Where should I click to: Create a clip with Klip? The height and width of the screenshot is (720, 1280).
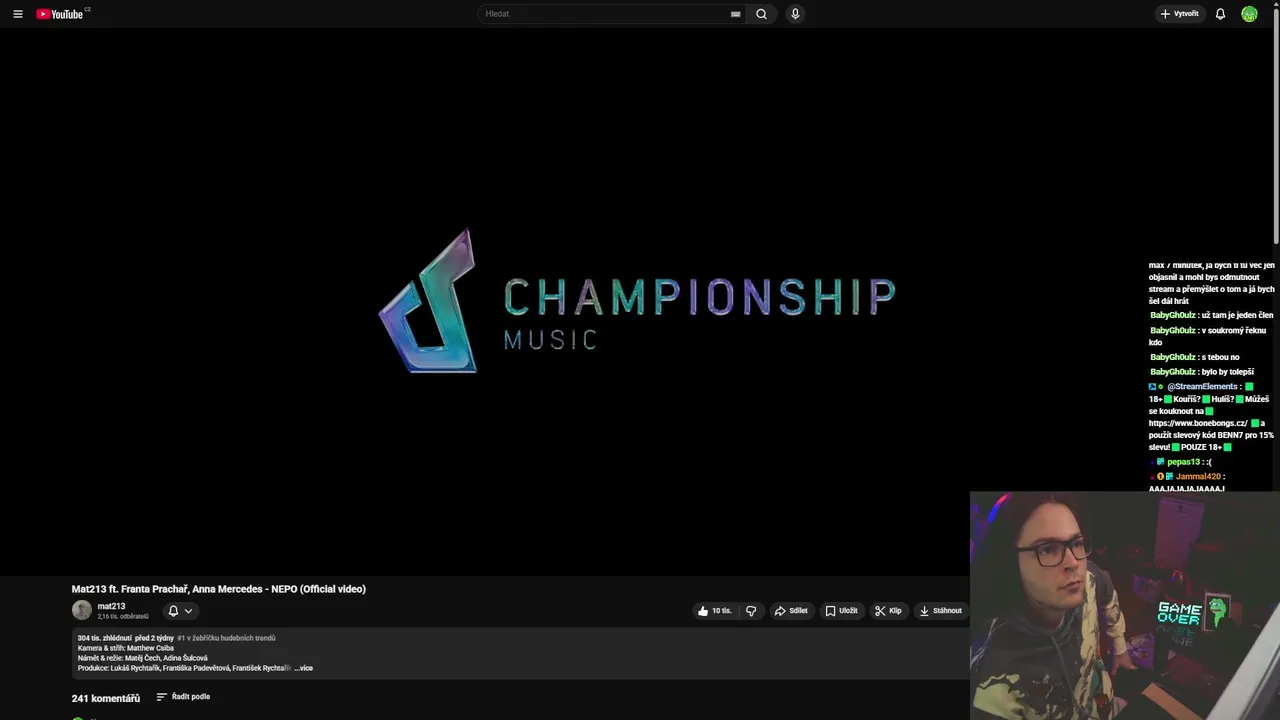[x=888, y=611]
